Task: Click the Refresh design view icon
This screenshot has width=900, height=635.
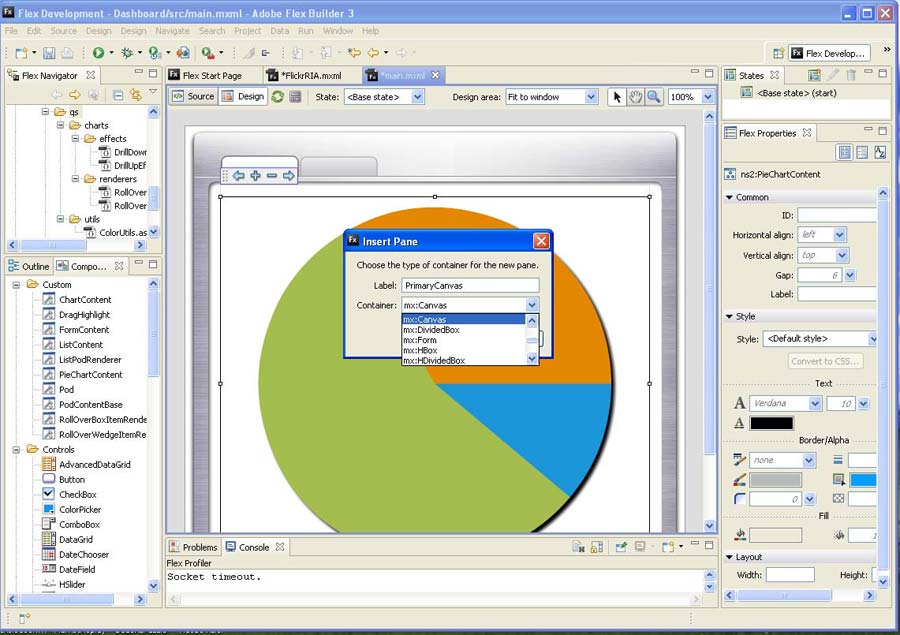Action: [x=278, y=96]
